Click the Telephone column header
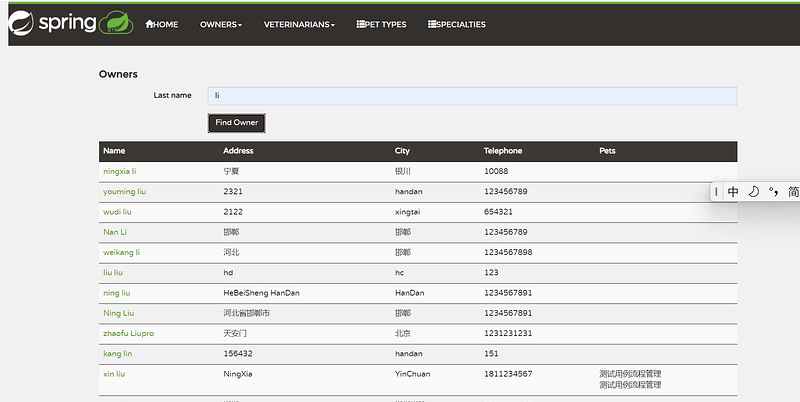This screenshot has height=402, width=800. tap(503, 151)
